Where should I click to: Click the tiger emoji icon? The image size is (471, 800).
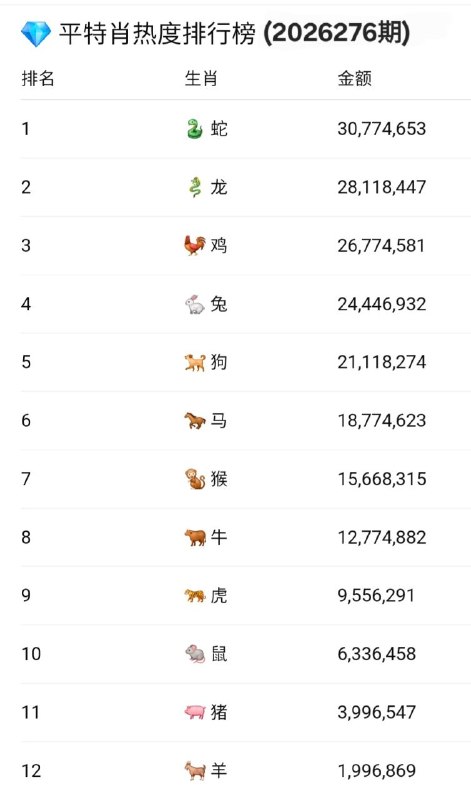pyautogui.click(x=194, y=595)
